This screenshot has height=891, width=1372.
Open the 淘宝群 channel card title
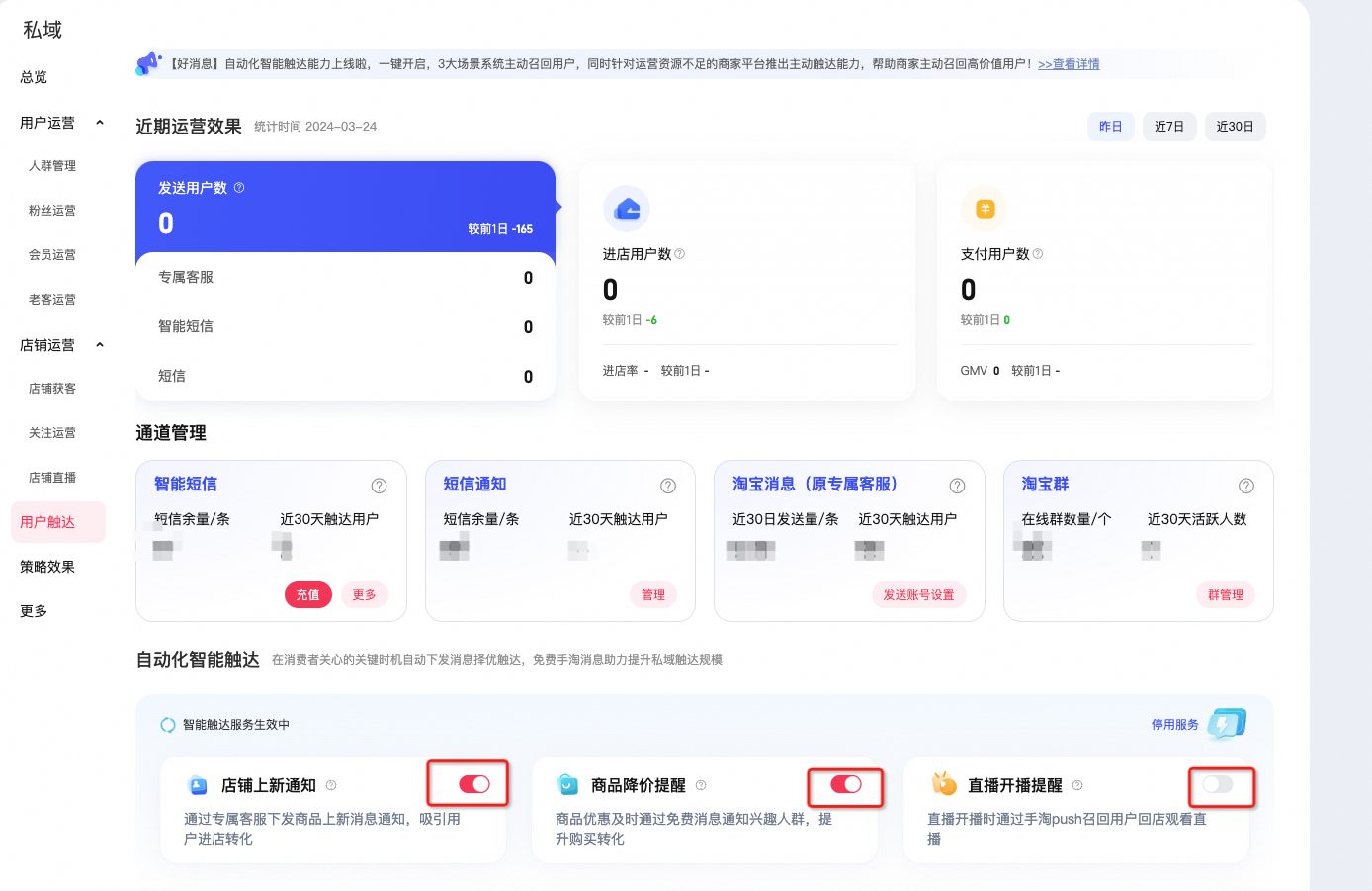click(1046, 484)
